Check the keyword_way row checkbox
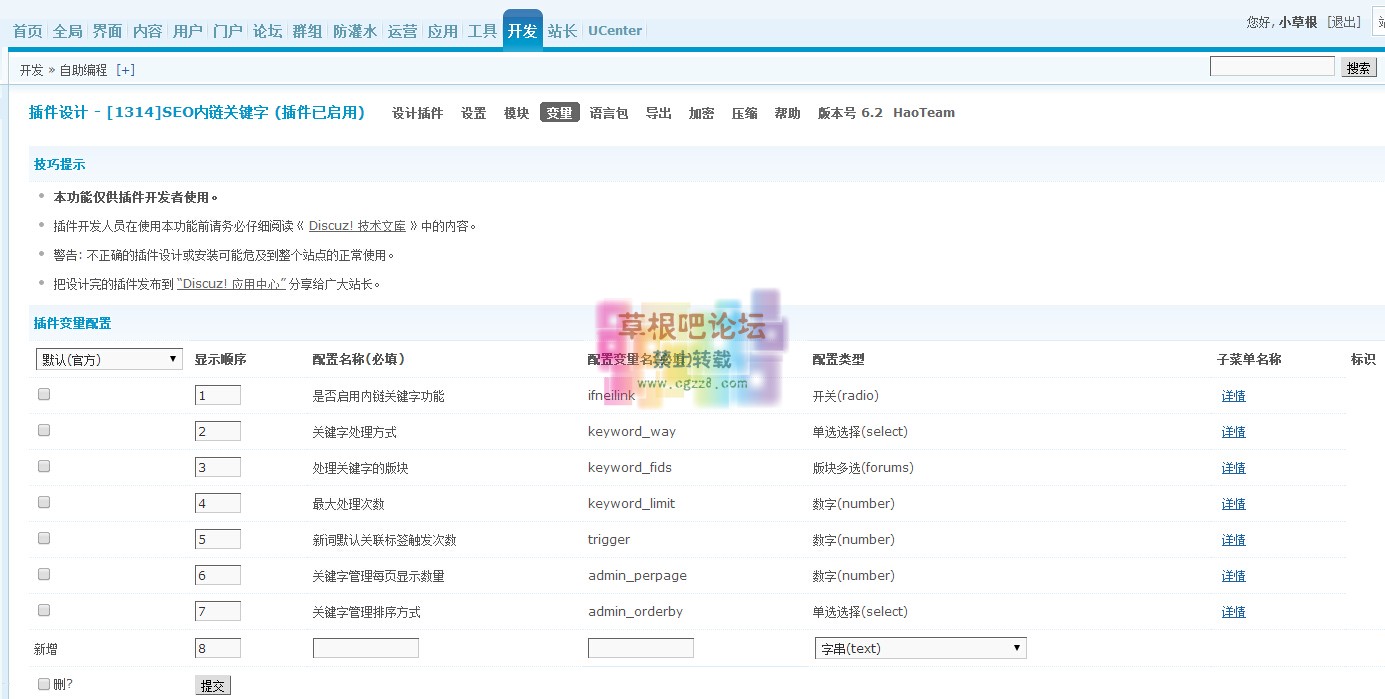This screenshot has width=1385, height=699. tap(43, 429)
